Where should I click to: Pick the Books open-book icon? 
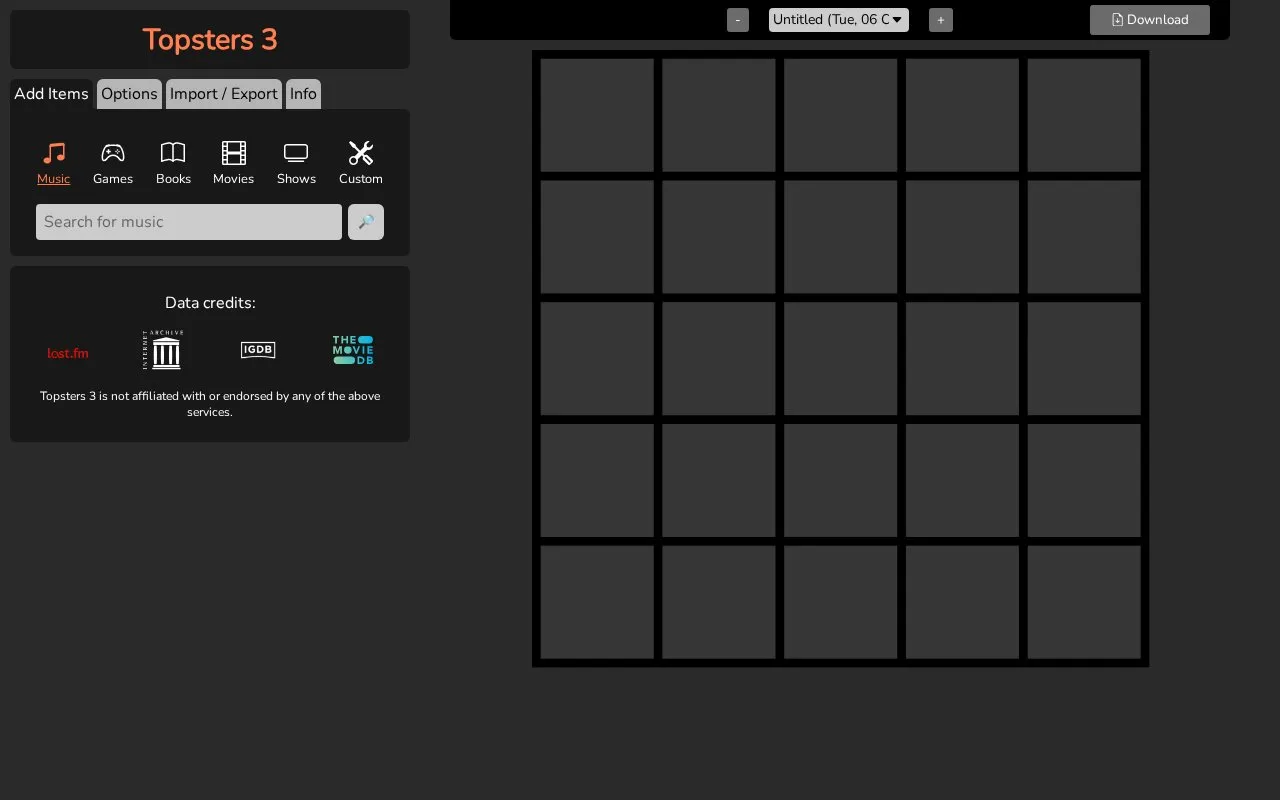(x=173, y=153)
